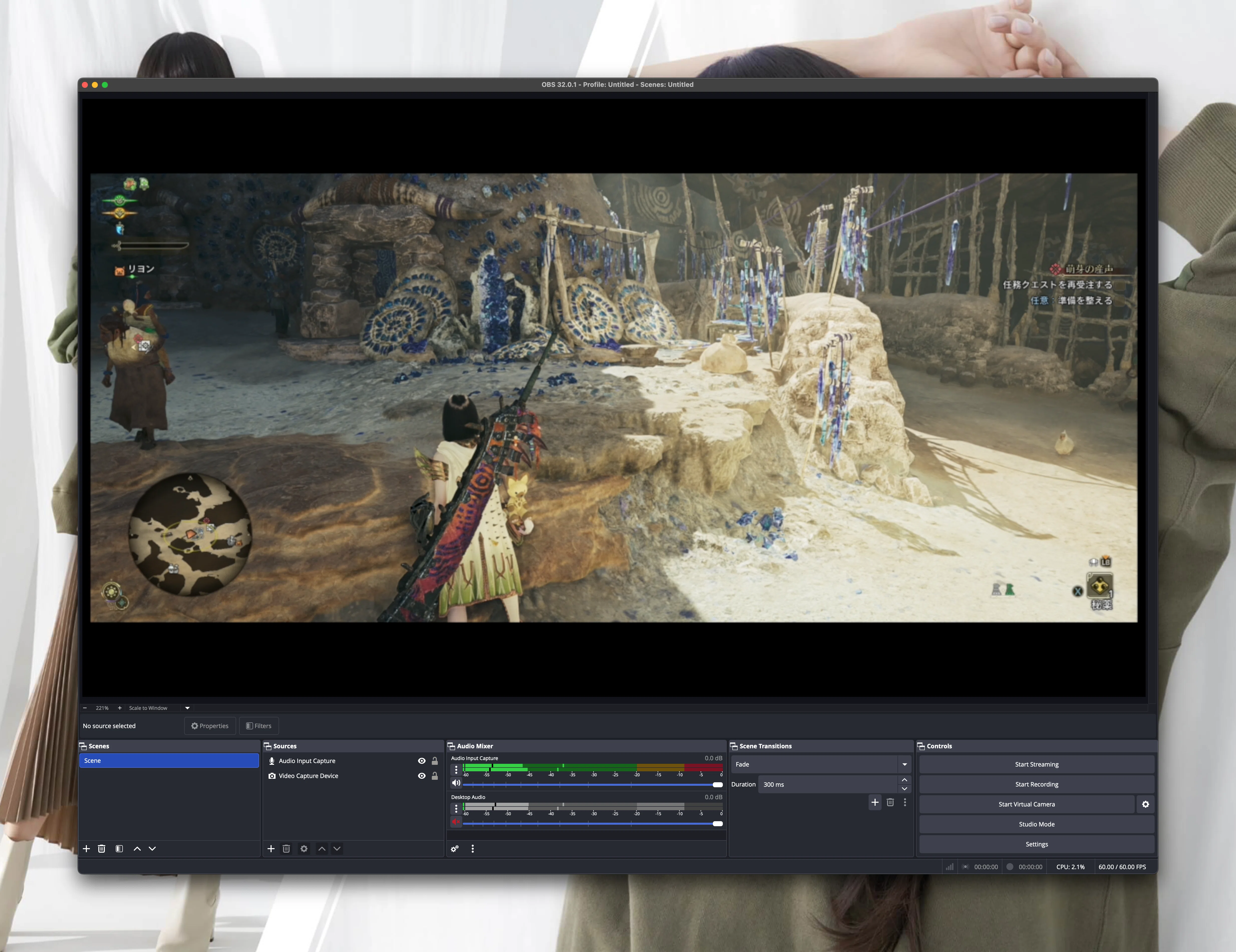Remove scene transition via trash icon
This screenshot has height=952, width=1236.
pyautogui.click(x=890, y=802)
